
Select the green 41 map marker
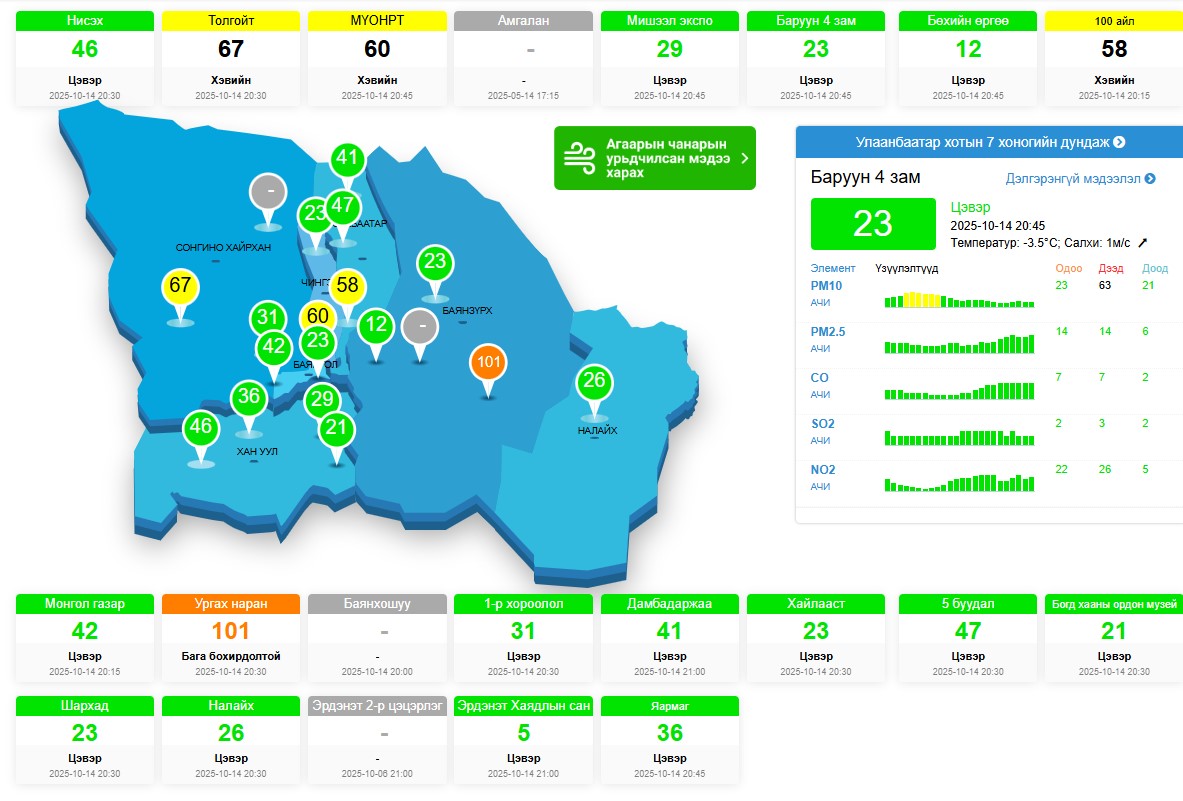pos(346,158)
